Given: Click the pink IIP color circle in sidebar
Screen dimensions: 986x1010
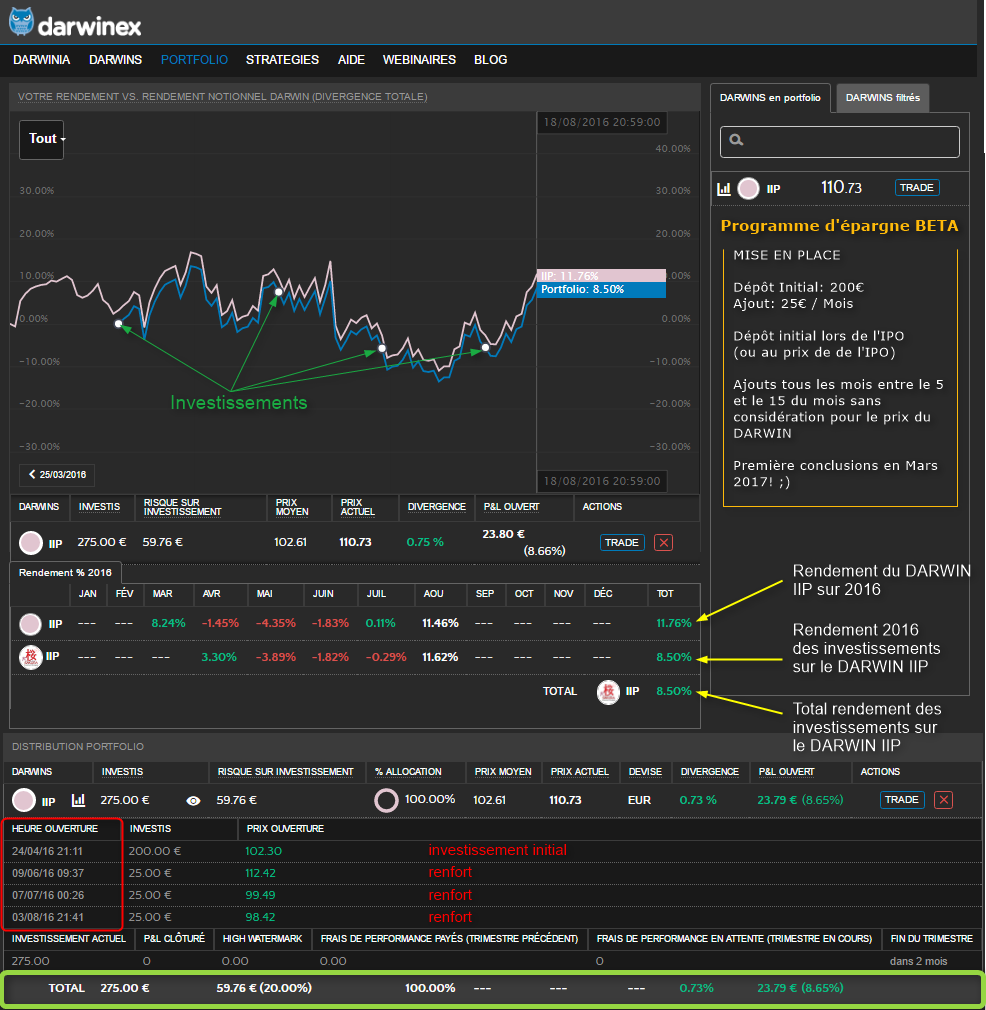Looking at the screenshot, I should click(x=748, y=188).
